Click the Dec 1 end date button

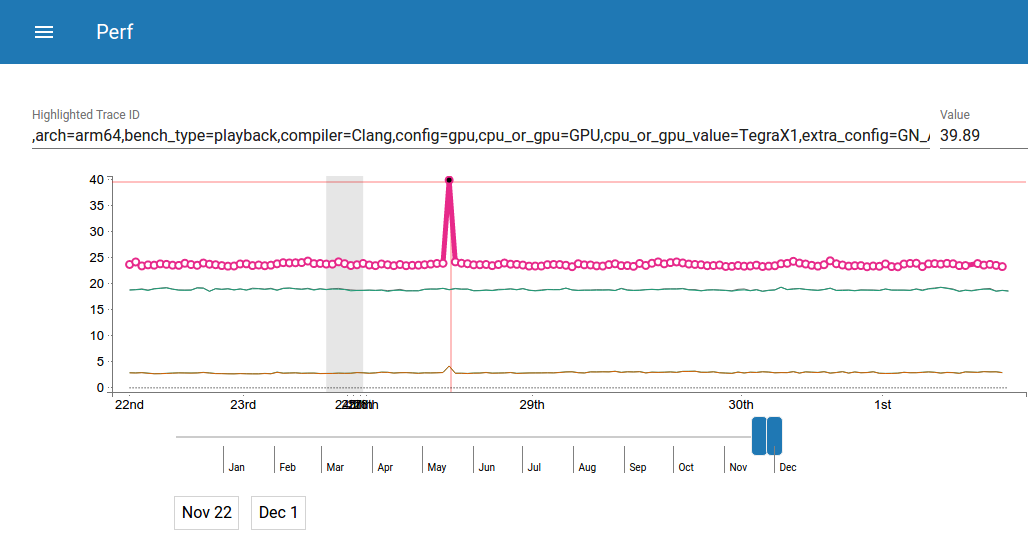pyautogui.click(x=278, y=512)
